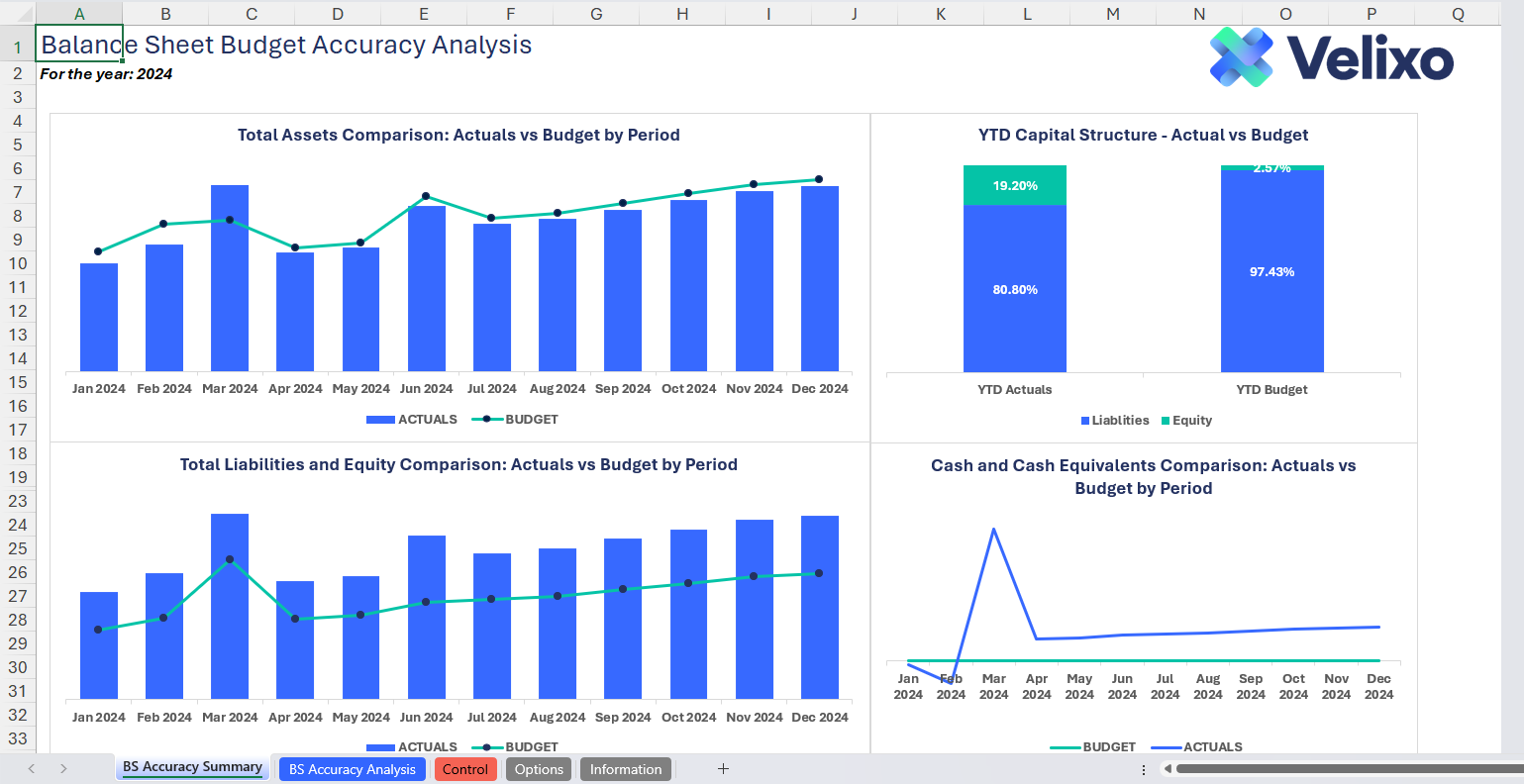
Task: Select the BS Accuracy Summary tab
Action: [192, 767]
